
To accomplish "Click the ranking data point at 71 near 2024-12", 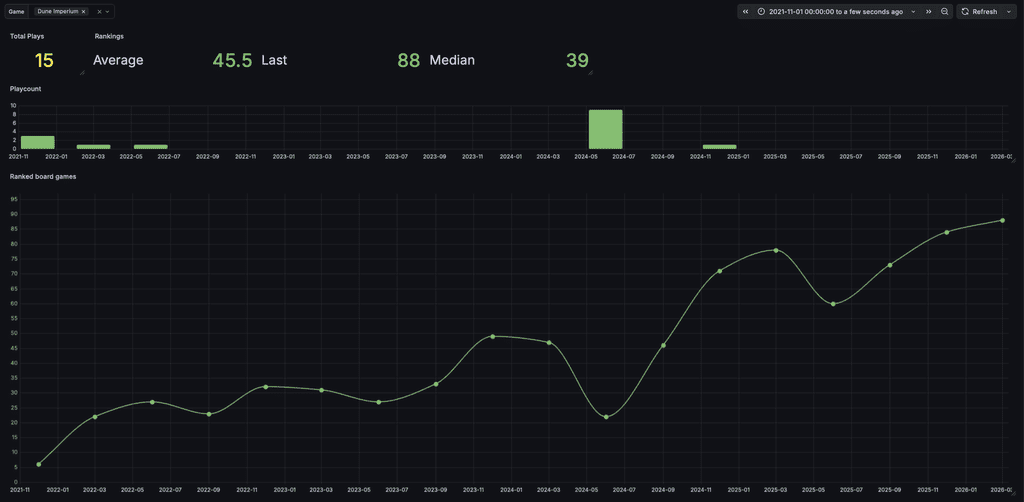I will pyautogui.click(x=720, y=271).
